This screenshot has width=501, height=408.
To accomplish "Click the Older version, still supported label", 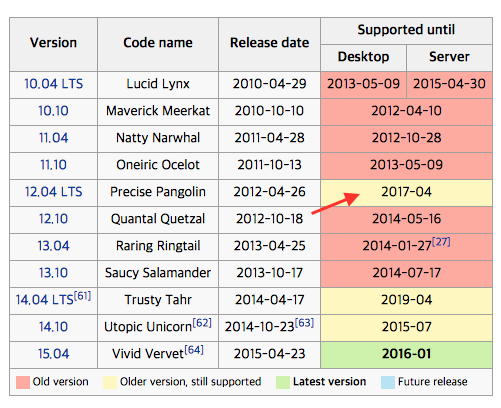I will click(x=190, y=382).
